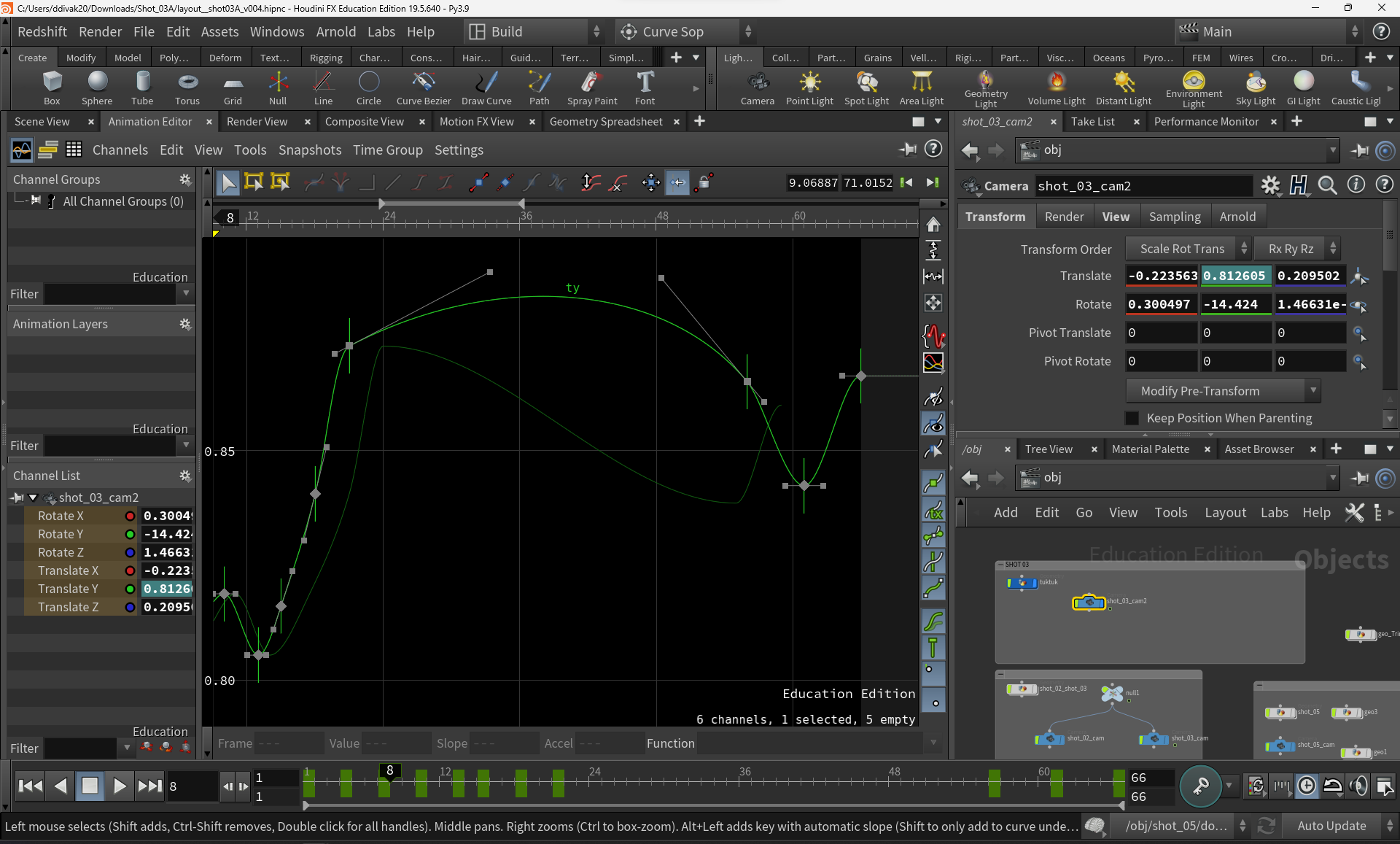Click the lock icon in graph toolbar

703,182
